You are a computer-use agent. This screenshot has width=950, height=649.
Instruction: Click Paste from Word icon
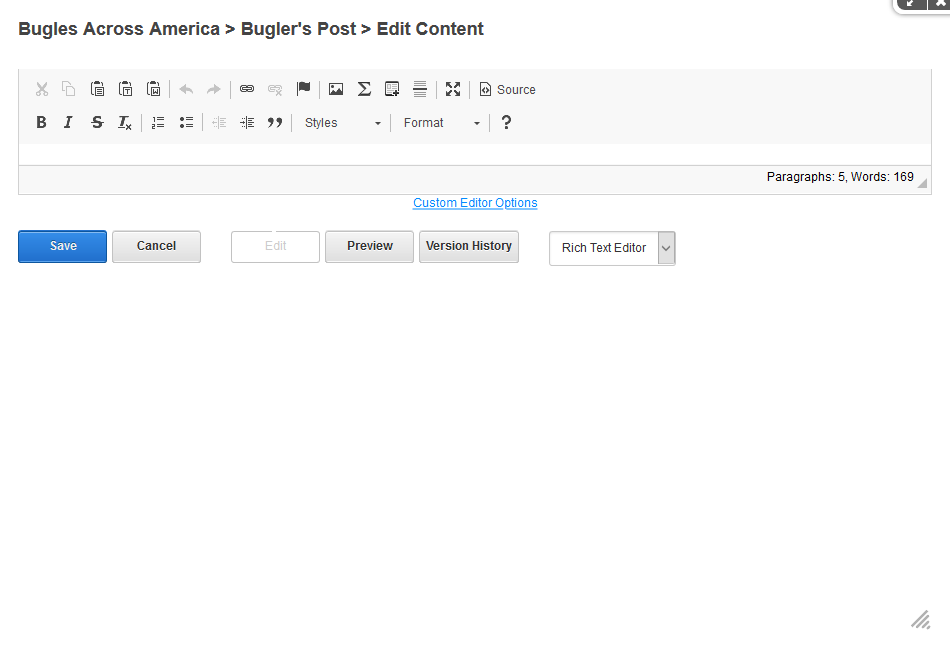point(154,89)
